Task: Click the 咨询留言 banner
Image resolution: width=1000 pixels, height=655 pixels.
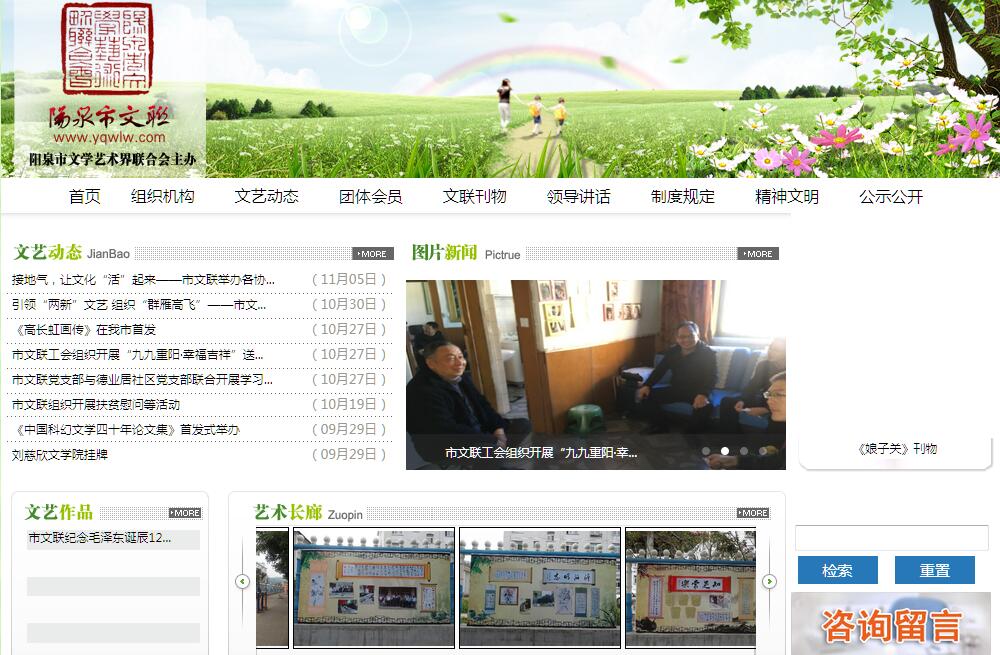Action: point(891,625)
